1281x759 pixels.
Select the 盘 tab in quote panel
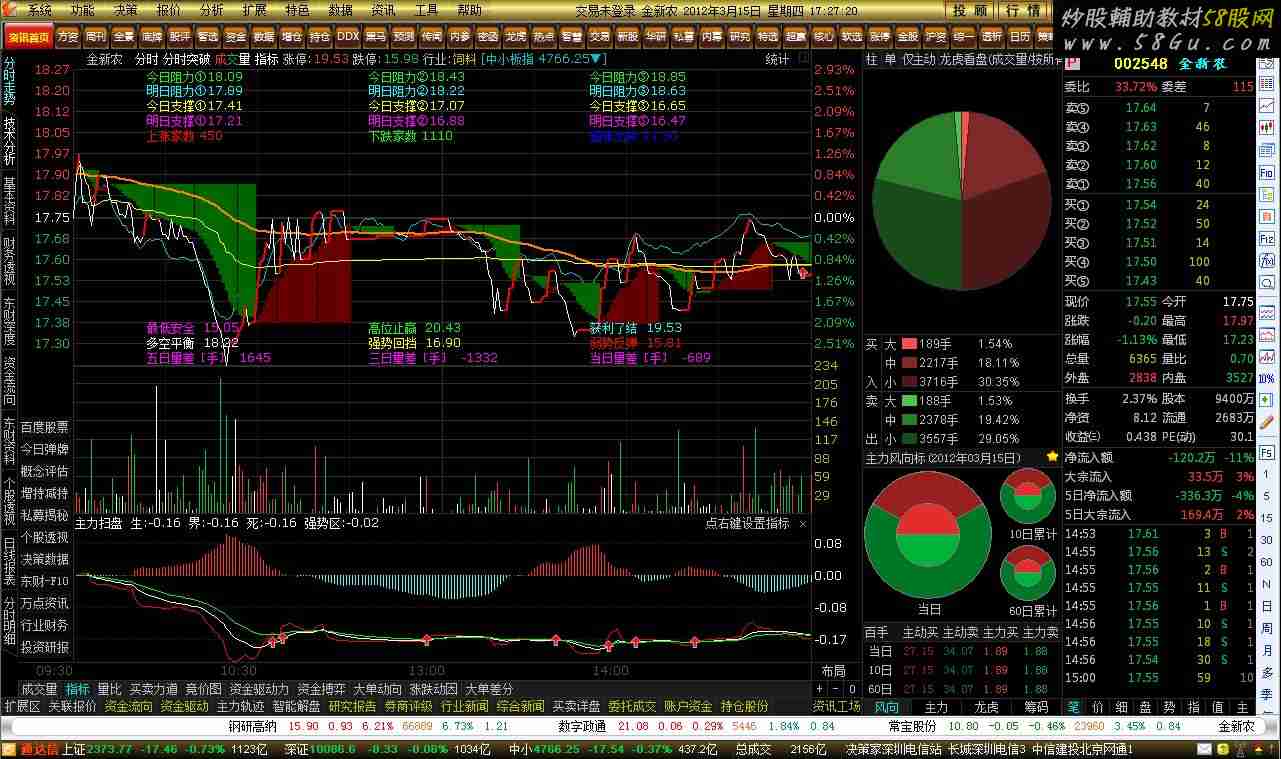coord(1145,706)
